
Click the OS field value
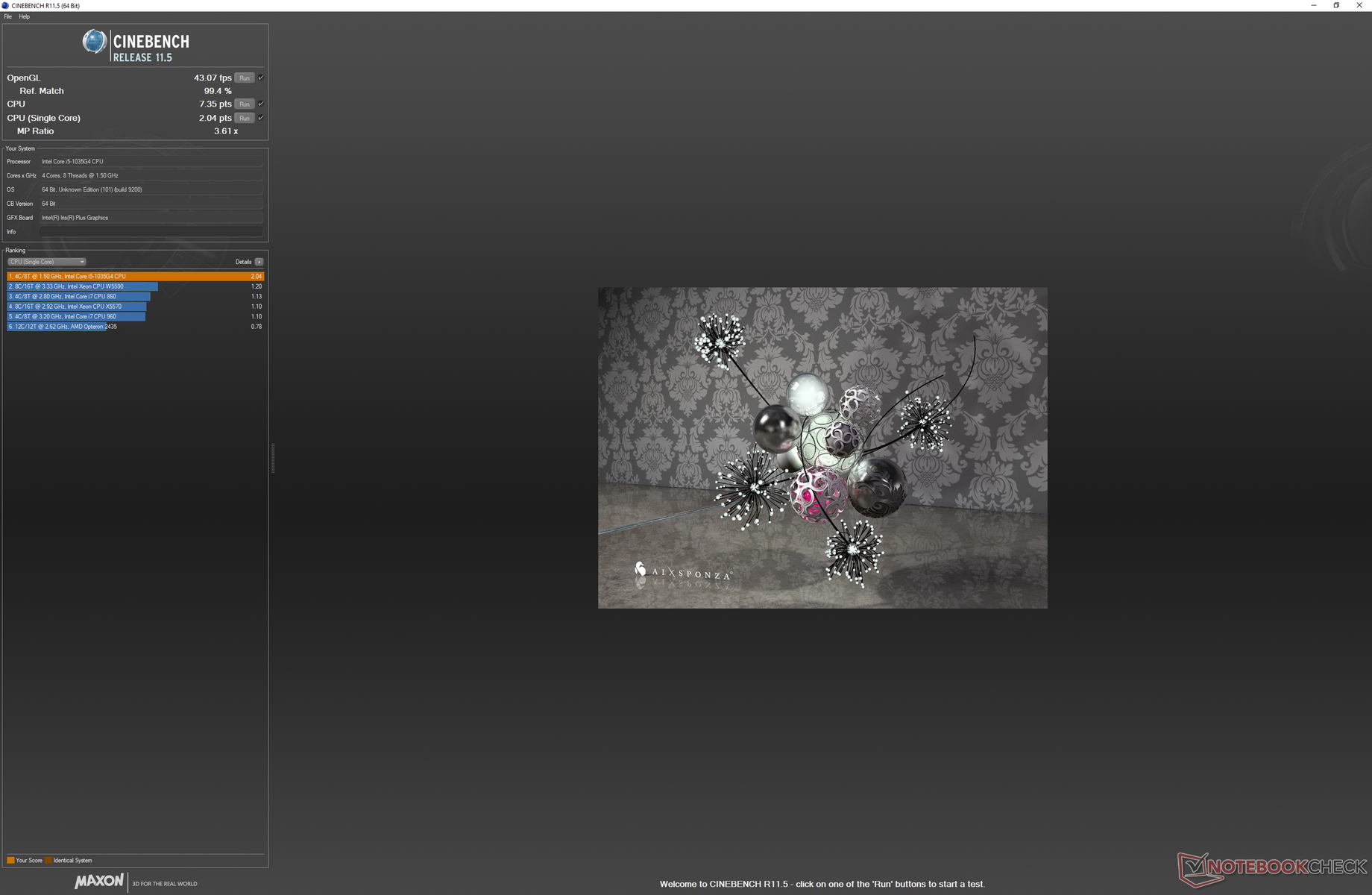[151, 190]
